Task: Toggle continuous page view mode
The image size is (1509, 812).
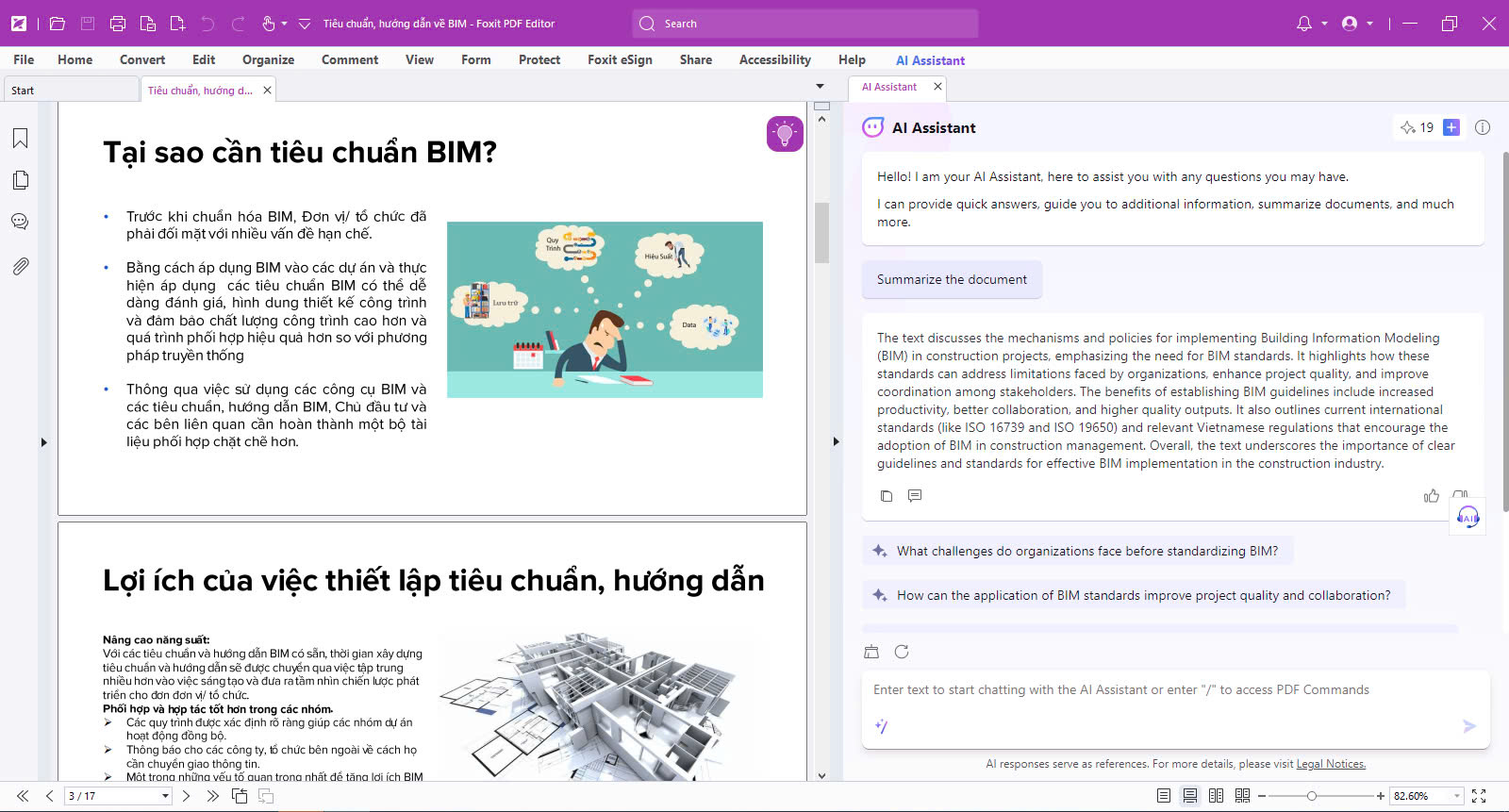Action: [1190, 796]
